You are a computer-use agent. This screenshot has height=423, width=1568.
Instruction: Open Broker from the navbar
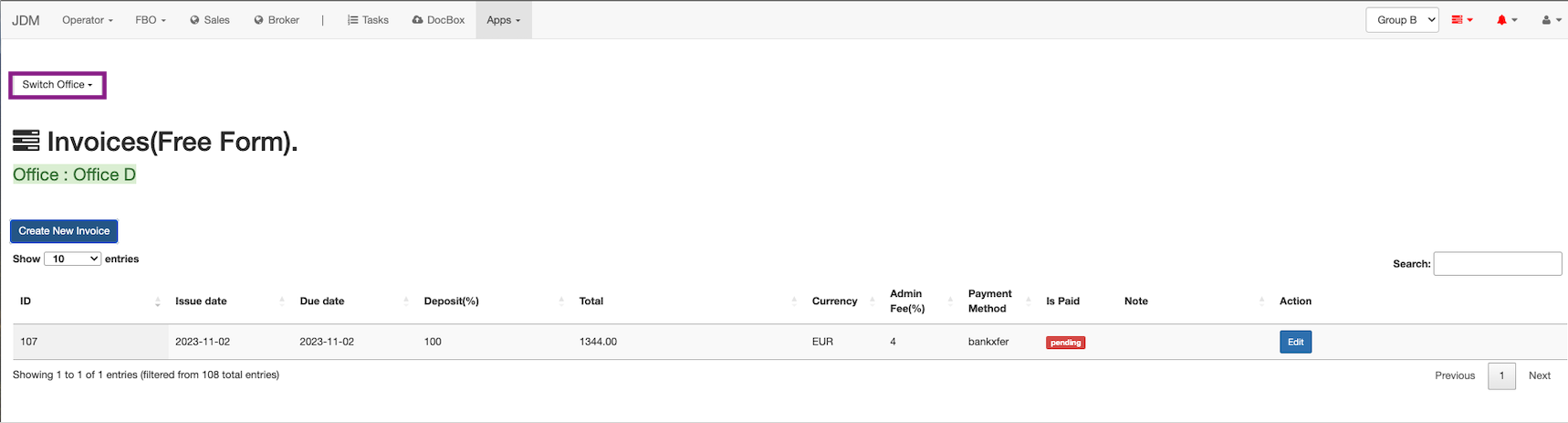[x=277, y=20]
